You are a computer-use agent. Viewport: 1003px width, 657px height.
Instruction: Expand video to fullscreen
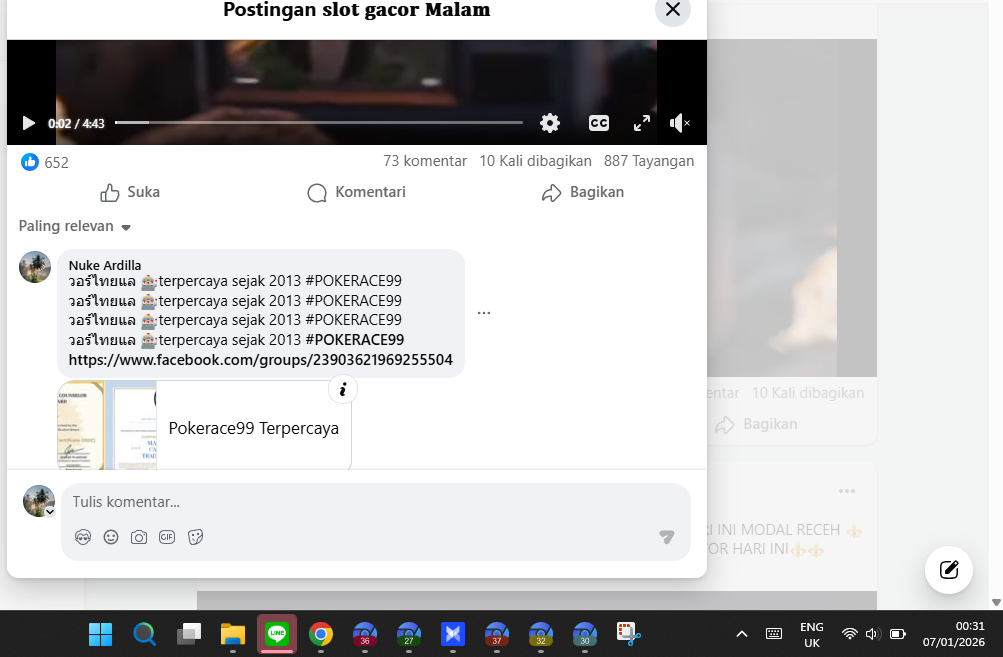coord(642,123)
